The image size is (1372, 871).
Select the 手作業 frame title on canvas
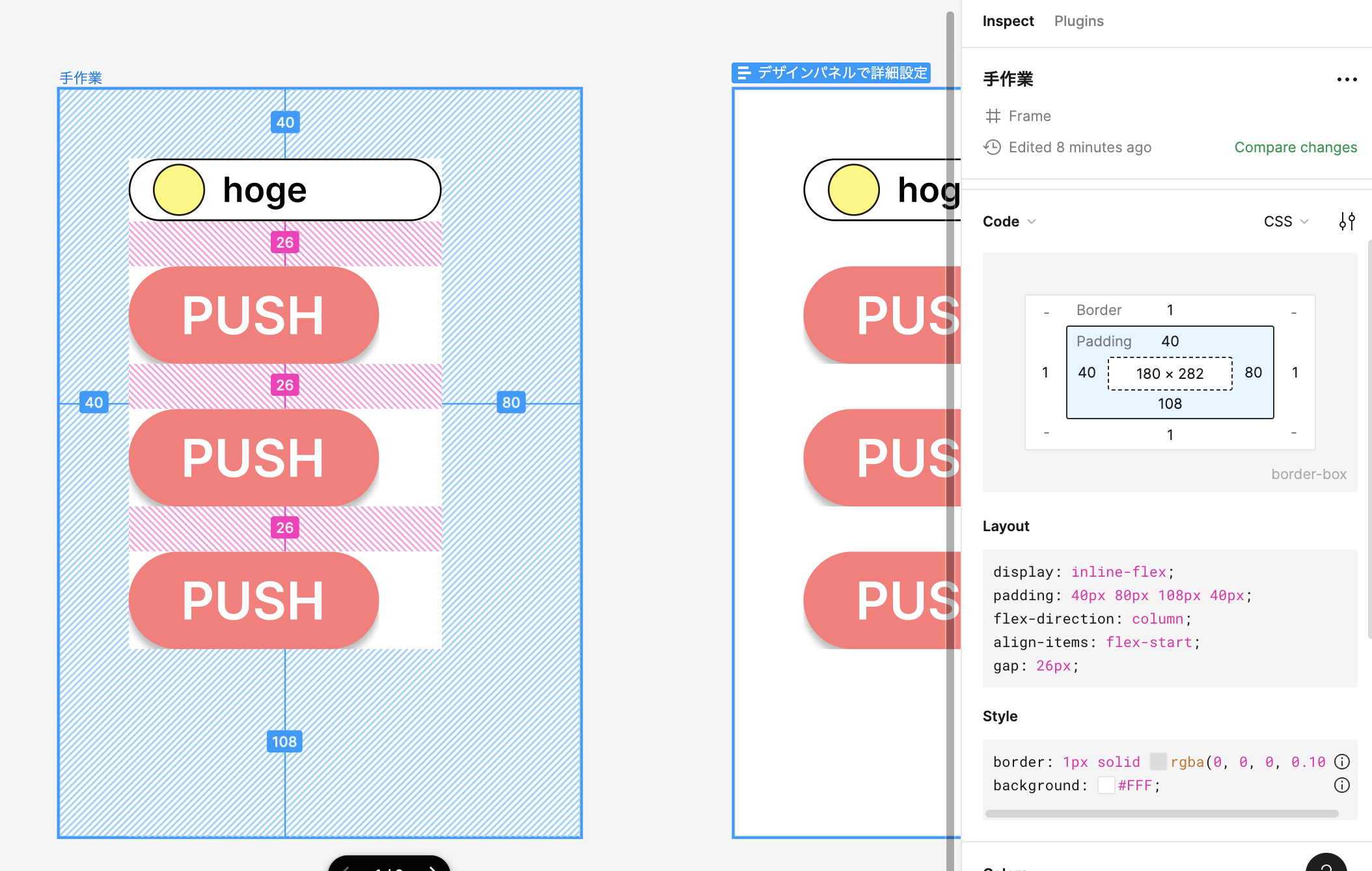click(x=81, y=77)
